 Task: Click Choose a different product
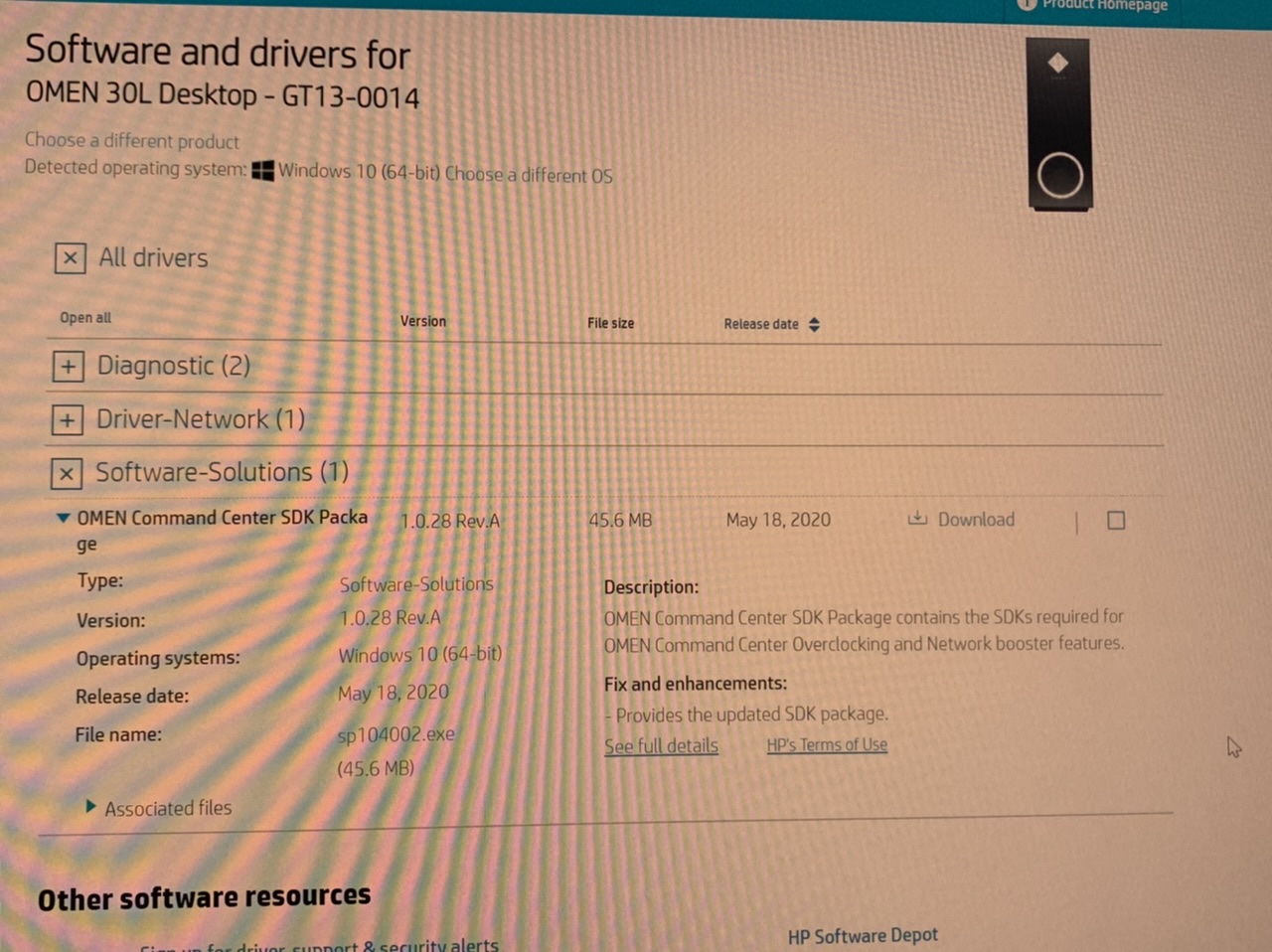pos(131,141)
